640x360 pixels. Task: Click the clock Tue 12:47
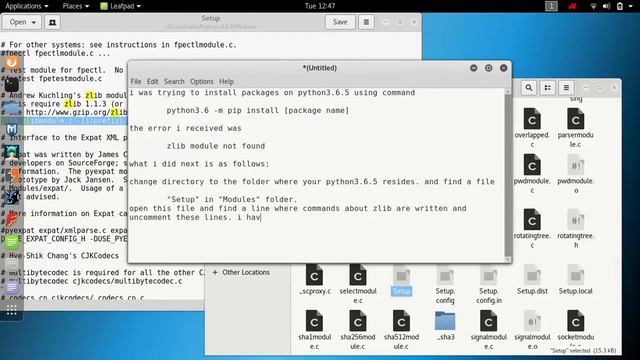(320, 6)
